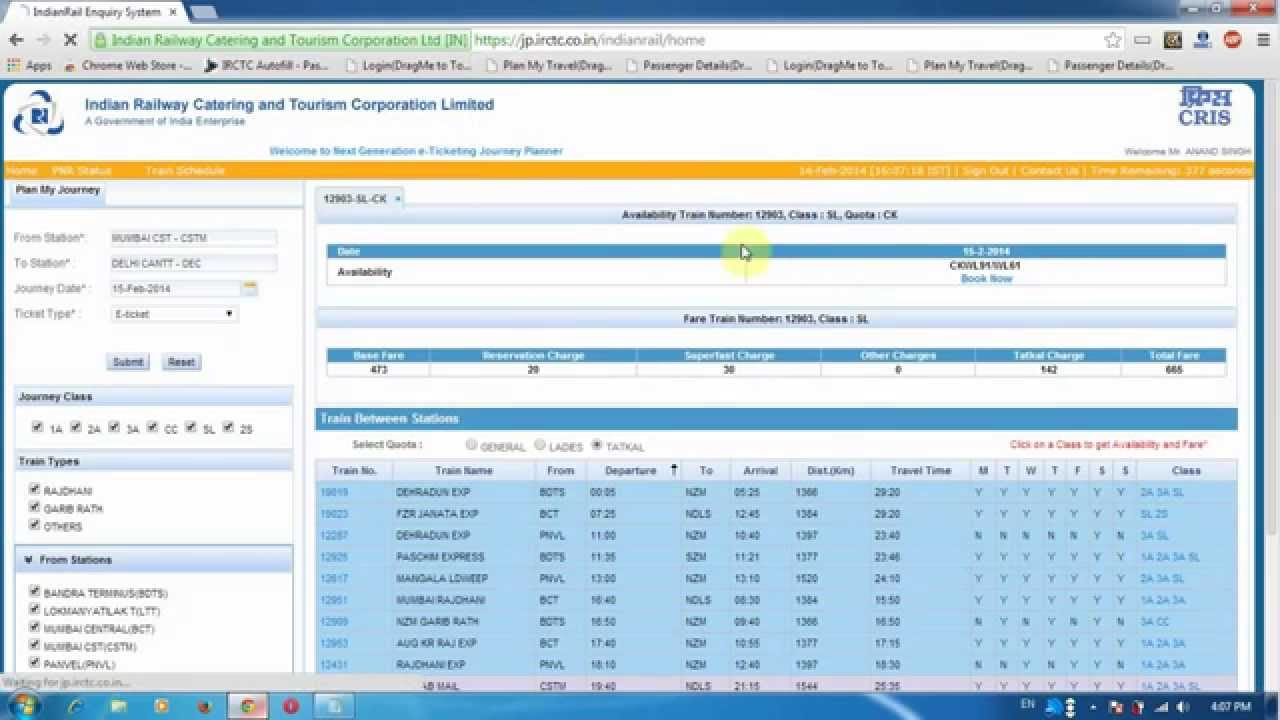Sort trains by the Departure column arrow
Screen dimensions: 1280x720
[x=674, y=470]
